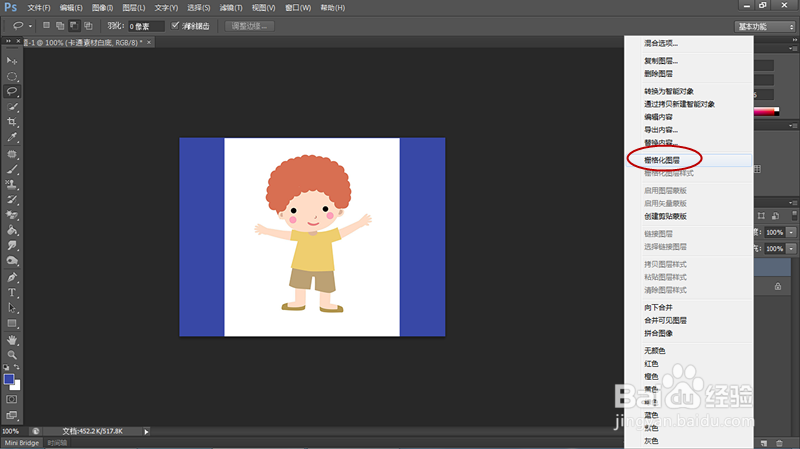This screenshot has width=800, height=449.
Task: Select the Lasso tool in the toolbox
Action: (x=12, y=91)
